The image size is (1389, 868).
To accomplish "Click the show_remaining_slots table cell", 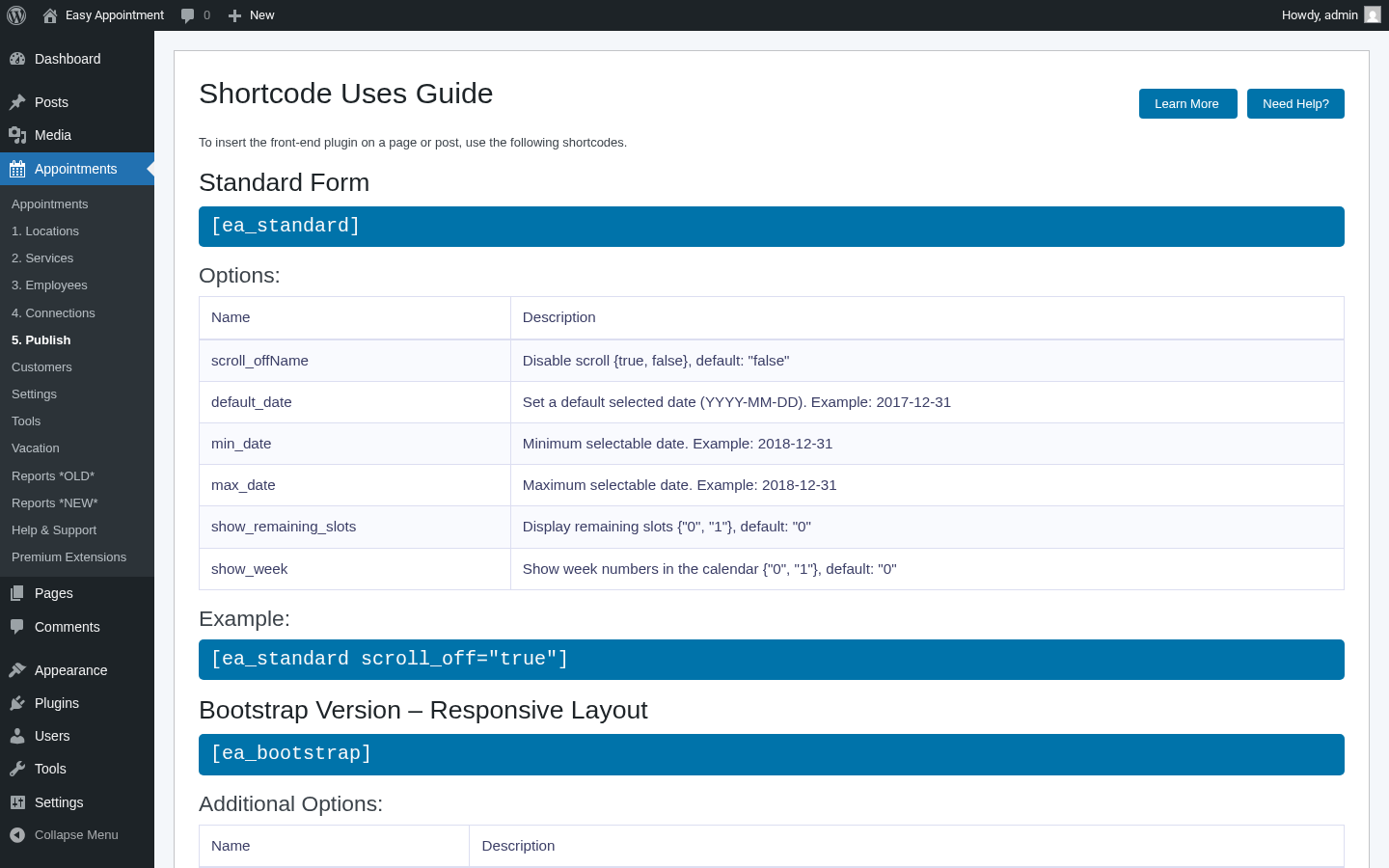I will [355, 527].
